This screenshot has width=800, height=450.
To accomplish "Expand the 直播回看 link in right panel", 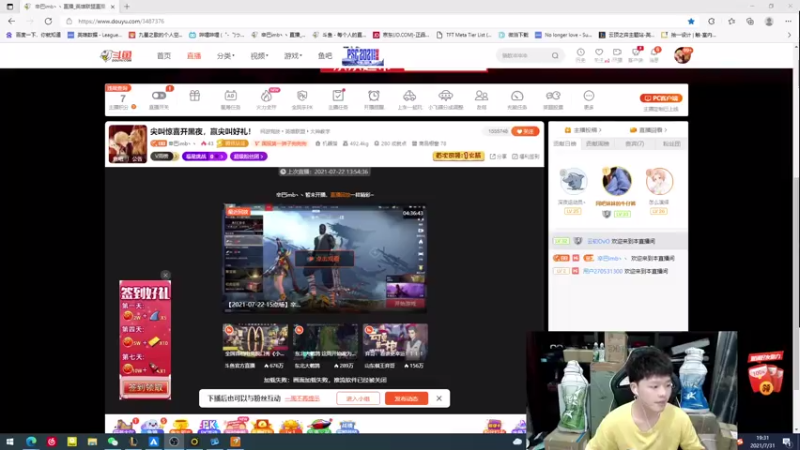I will pyautogui.click(x=649, y=130).
